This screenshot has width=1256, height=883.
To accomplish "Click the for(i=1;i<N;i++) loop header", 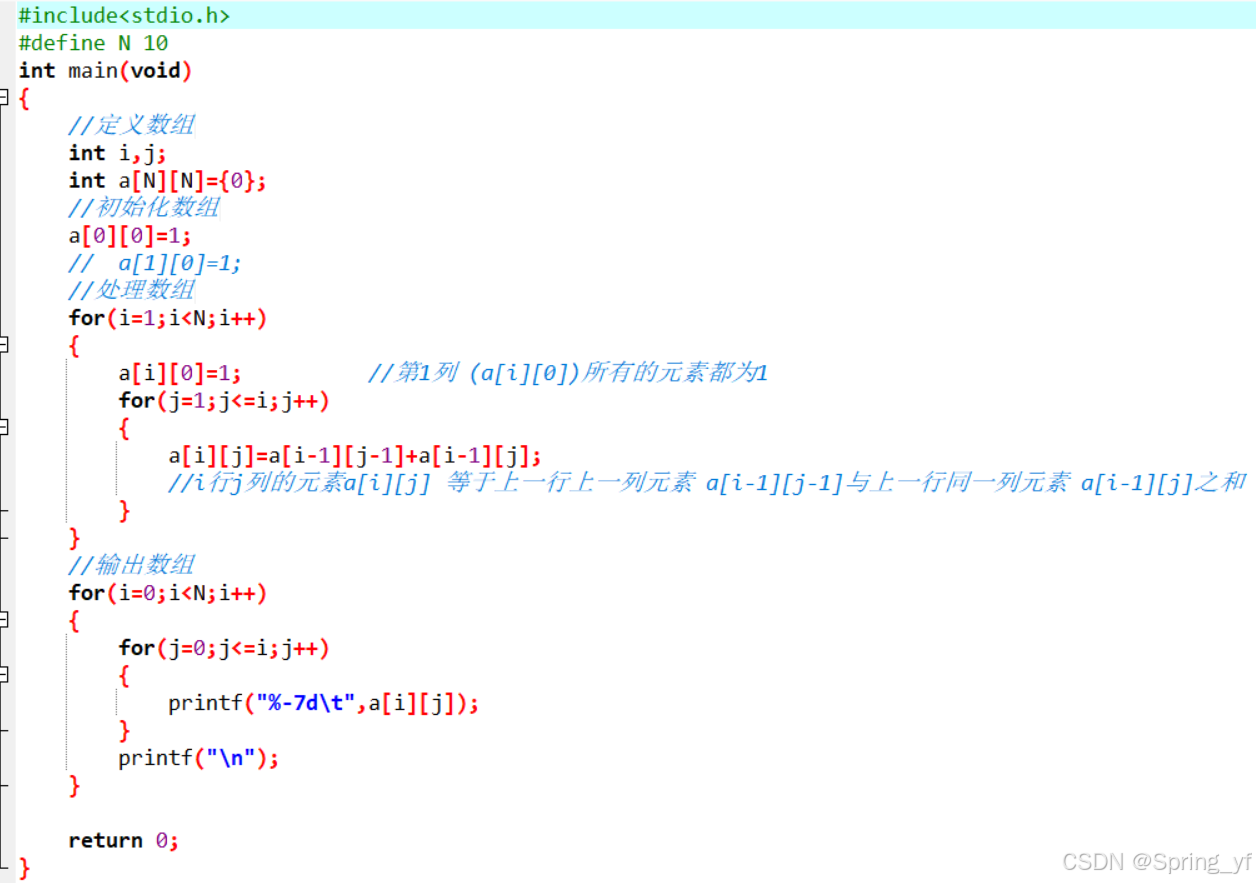I will [x=168, y=318].
